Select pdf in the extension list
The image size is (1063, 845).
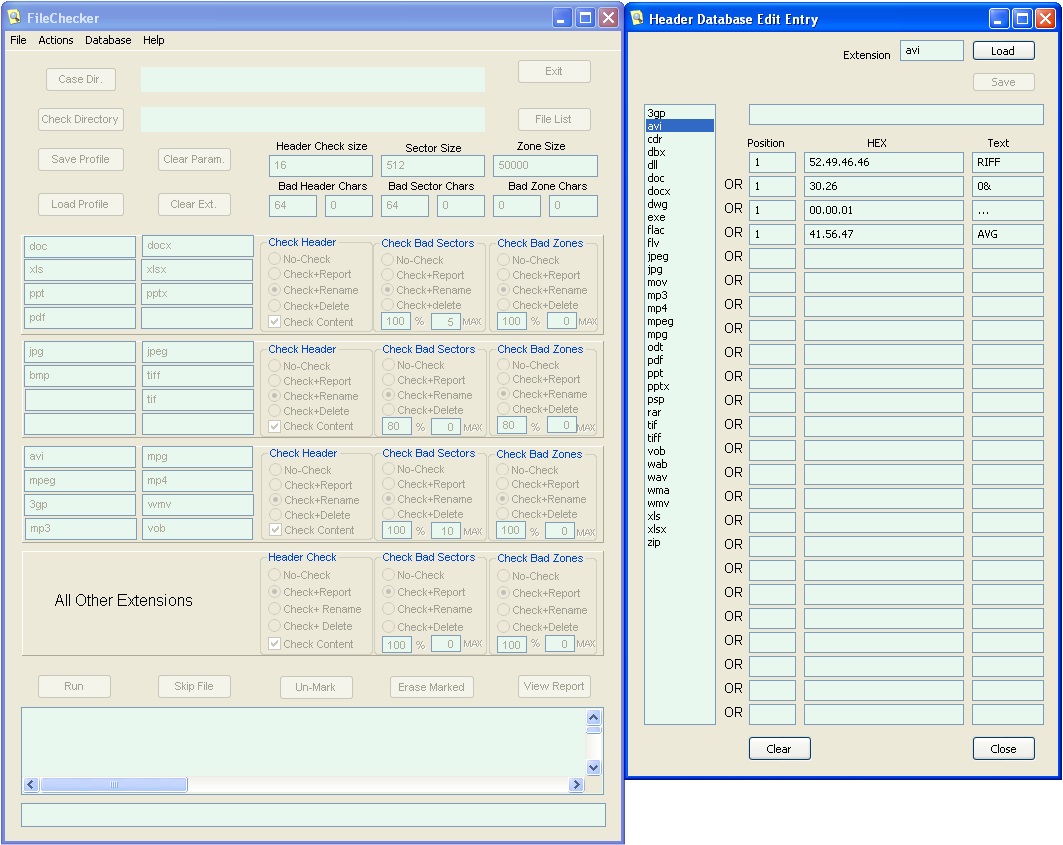(x=679, y=360)
